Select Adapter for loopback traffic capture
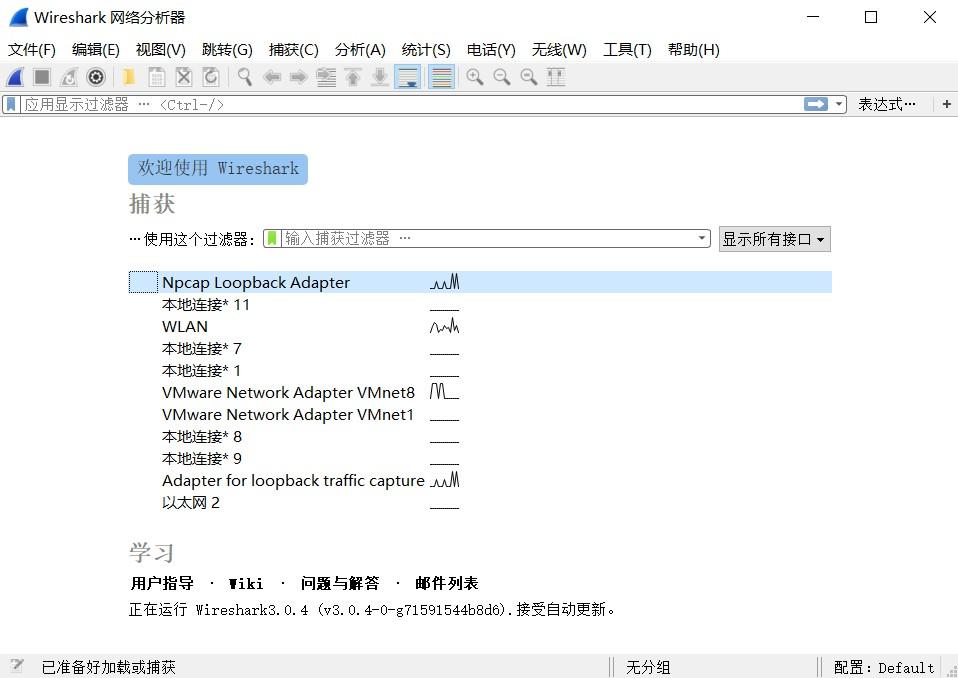The height and width of the screenshot is (678, 958). pos(480,480)
